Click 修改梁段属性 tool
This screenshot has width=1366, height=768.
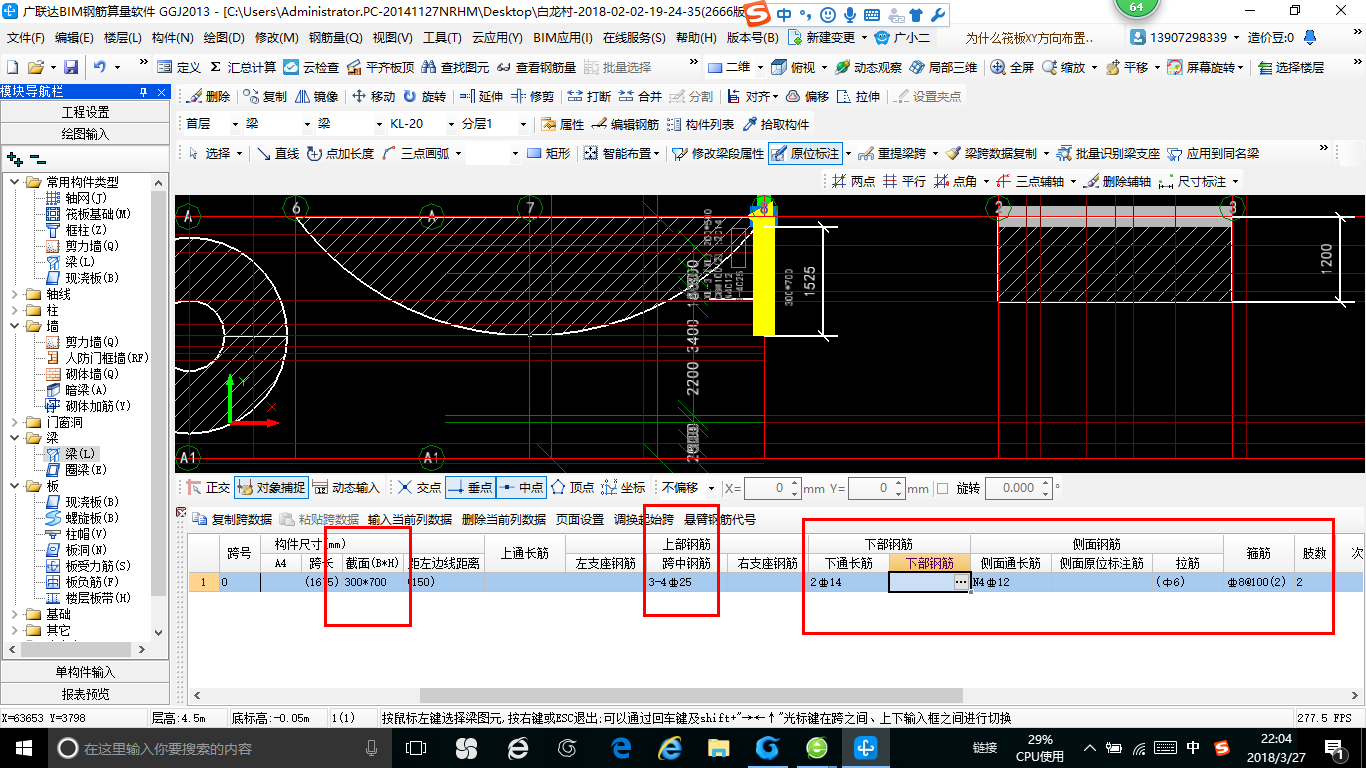pyautogui.click(x=717, y=154)
